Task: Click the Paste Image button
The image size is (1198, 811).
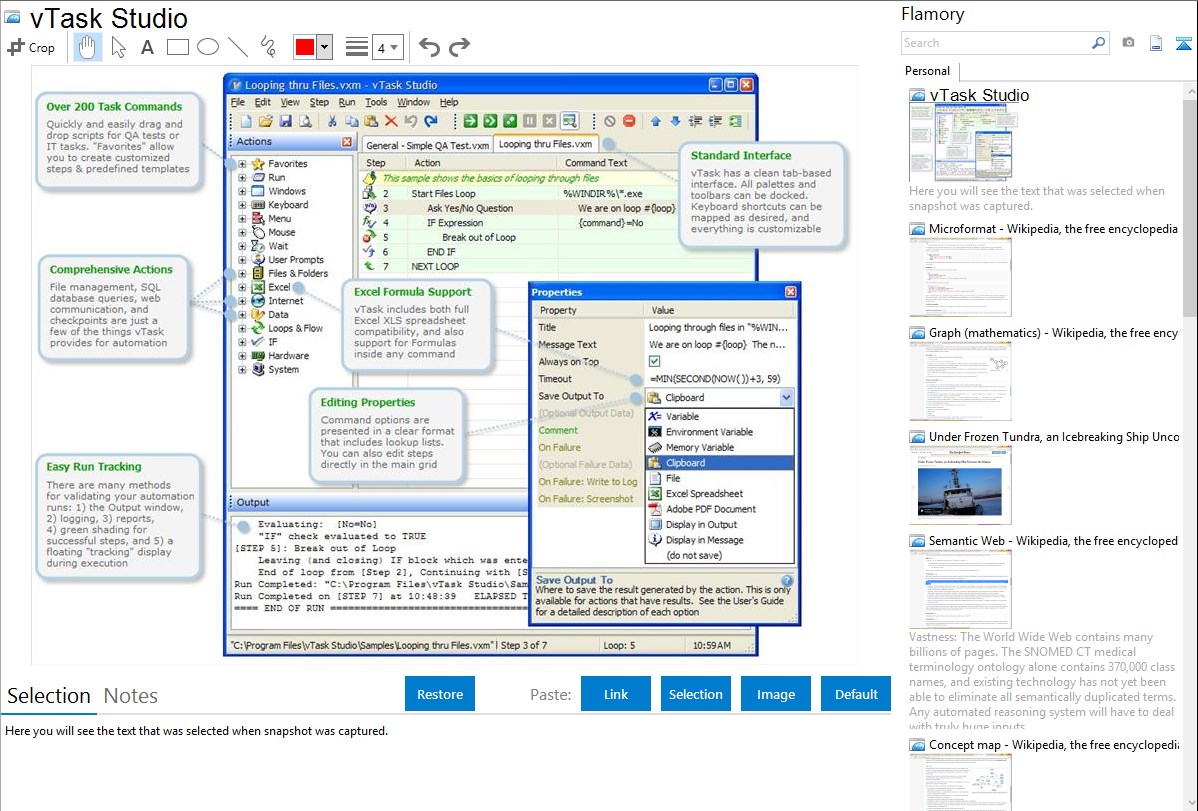Action: coord(775,694)
